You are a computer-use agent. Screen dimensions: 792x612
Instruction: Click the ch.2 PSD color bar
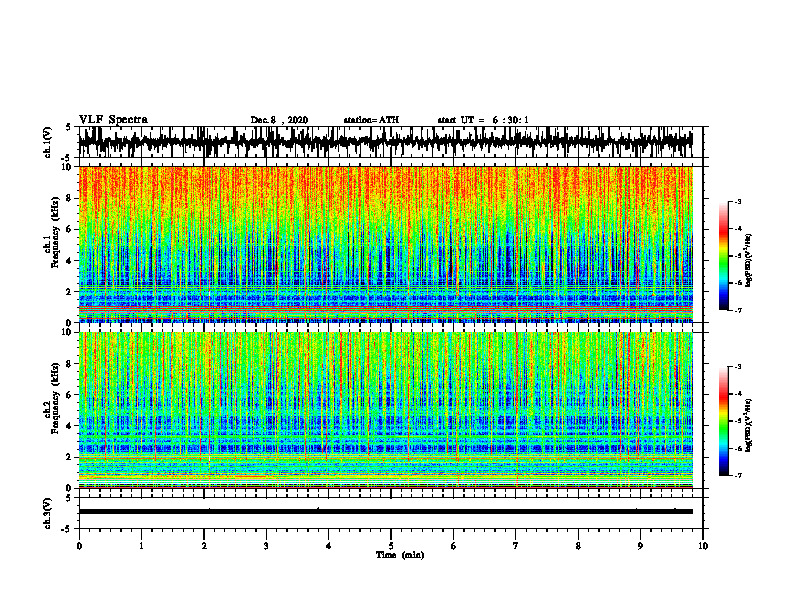[724, 421]
